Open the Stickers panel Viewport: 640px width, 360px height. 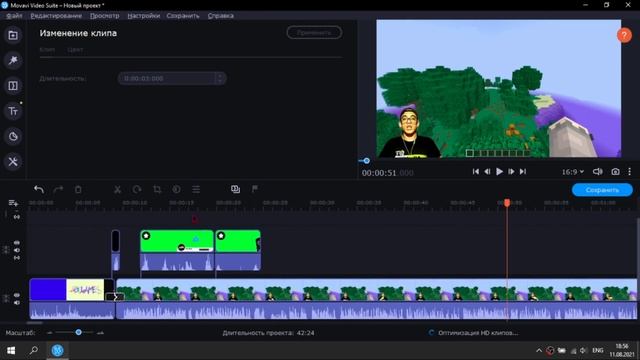coord(13,136)
